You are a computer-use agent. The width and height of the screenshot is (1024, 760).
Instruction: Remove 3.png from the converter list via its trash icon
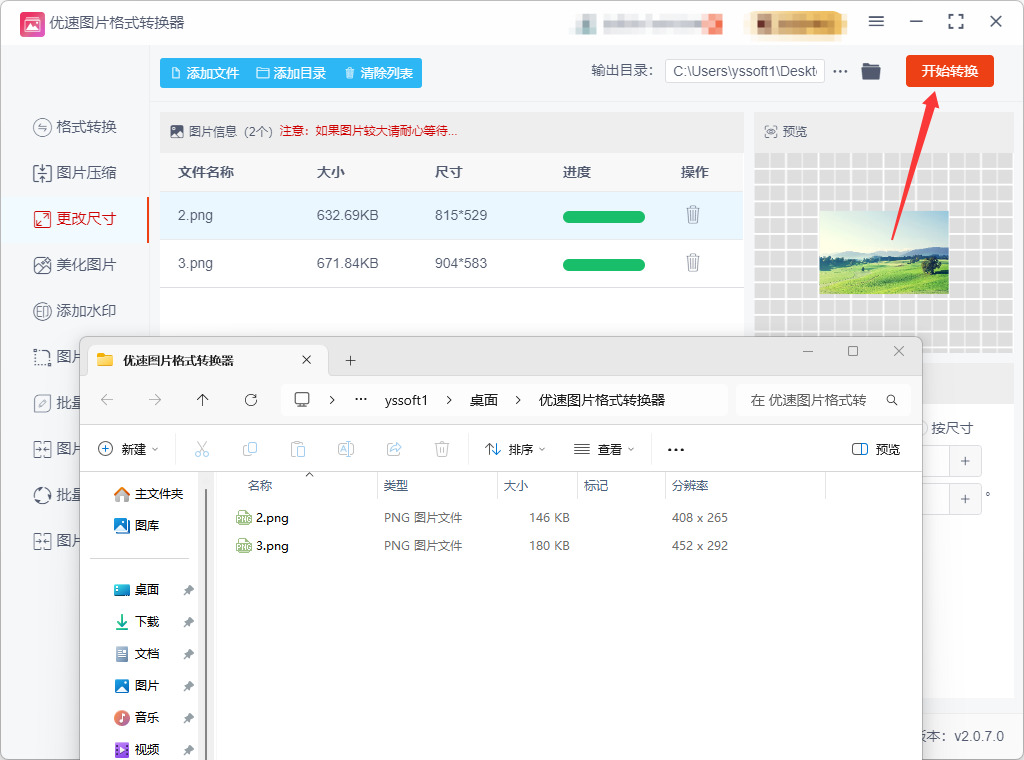click(693, 262)
